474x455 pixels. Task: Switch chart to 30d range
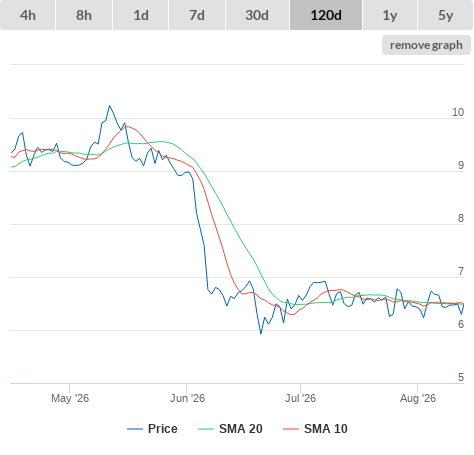257,15
